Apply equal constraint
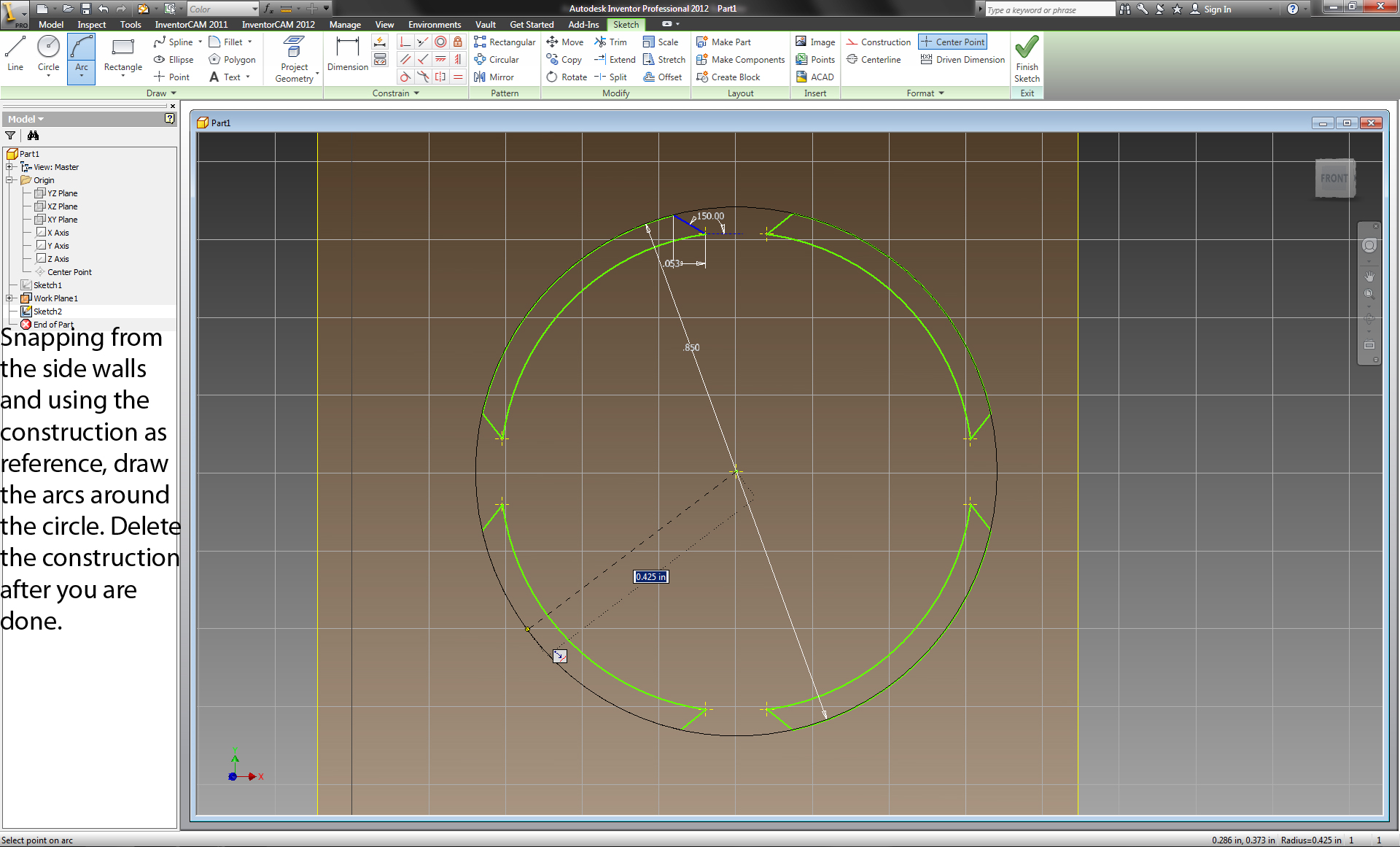The image size is (1400, 847). point(458,77)
